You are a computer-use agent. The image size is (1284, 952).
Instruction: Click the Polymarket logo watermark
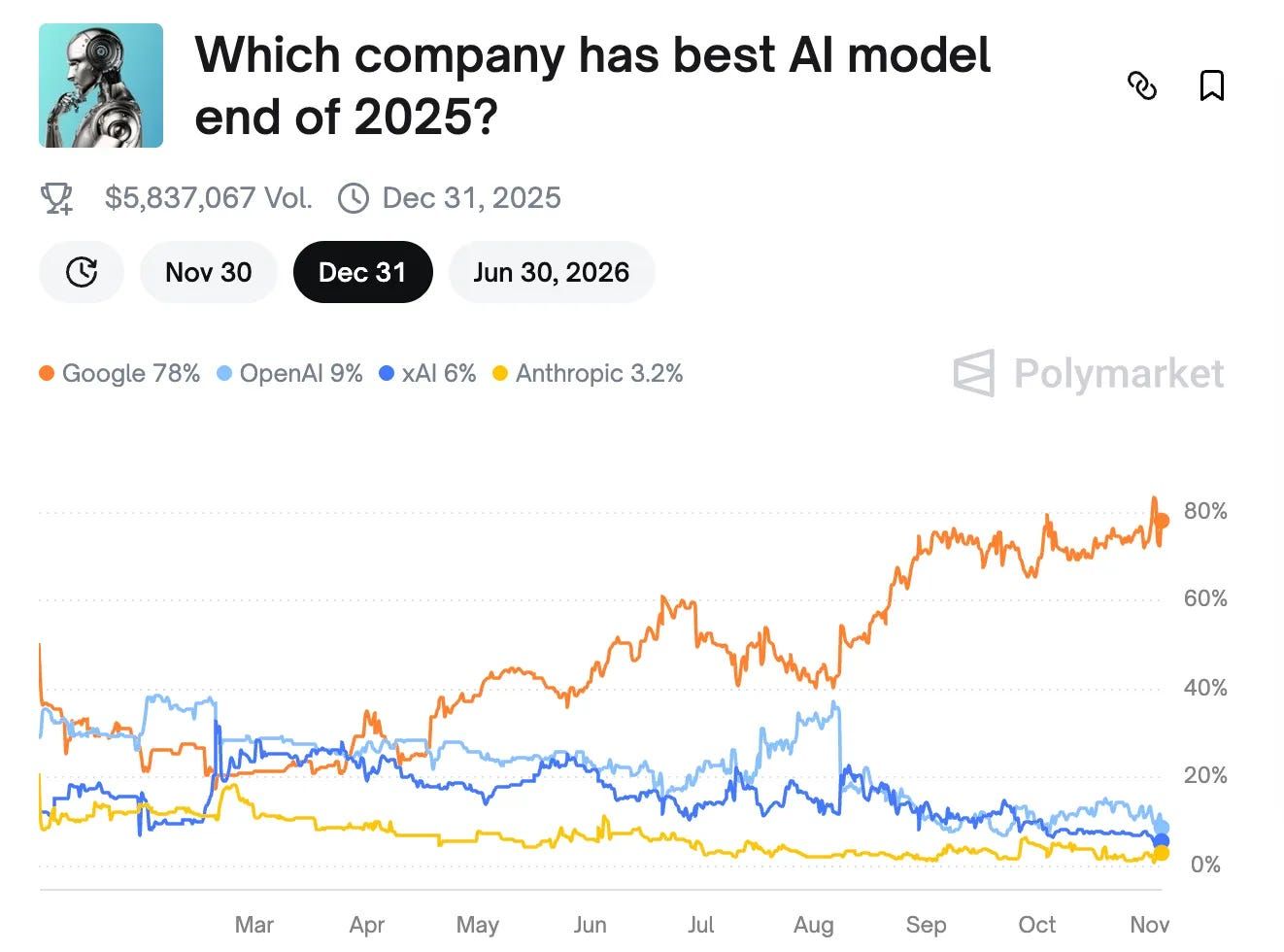[1089, 373]
